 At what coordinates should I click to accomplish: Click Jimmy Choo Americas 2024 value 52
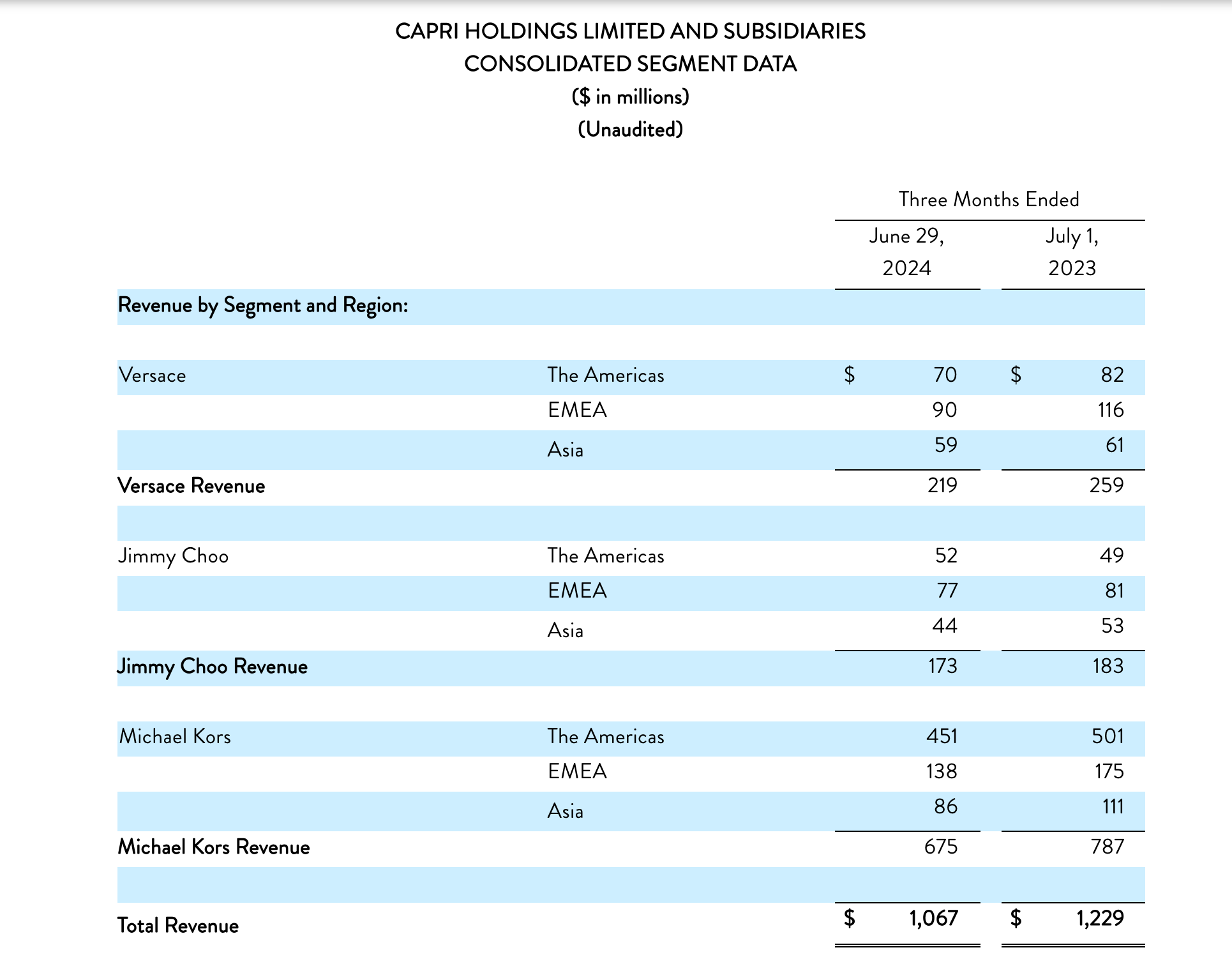click(946, 555)
